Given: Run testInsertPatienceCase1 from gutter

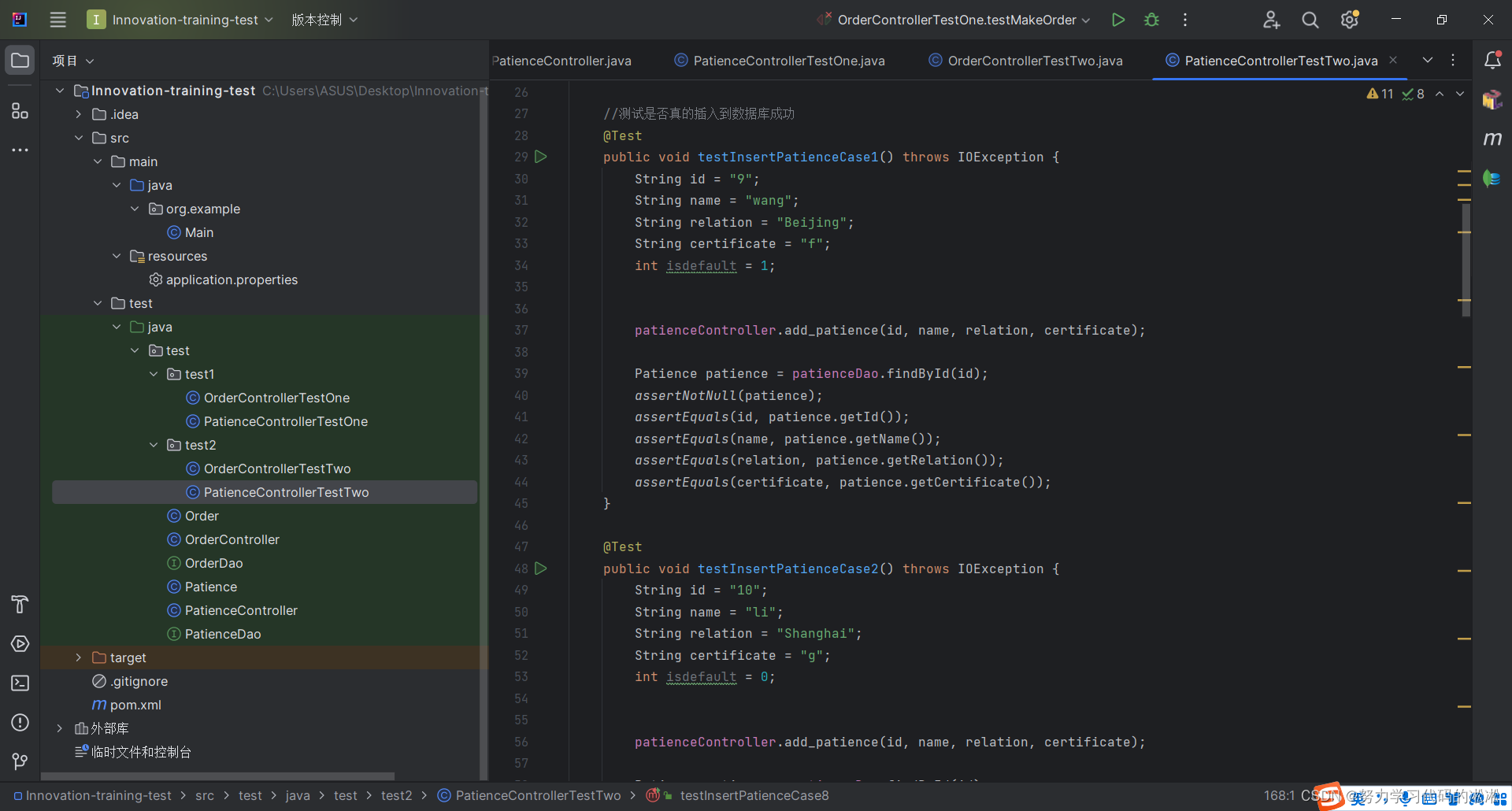Looking at the screenshot, I should tap(541, 157).
